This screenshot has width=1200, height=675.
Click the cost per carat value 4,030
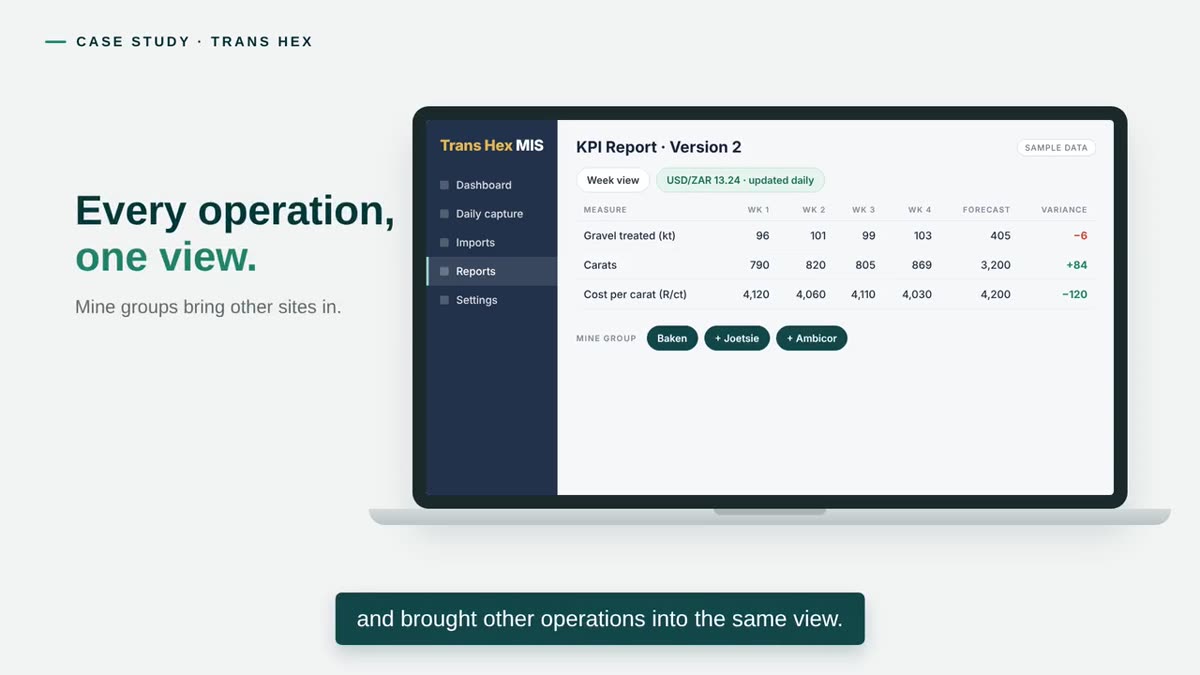click(x=917, y=294)
